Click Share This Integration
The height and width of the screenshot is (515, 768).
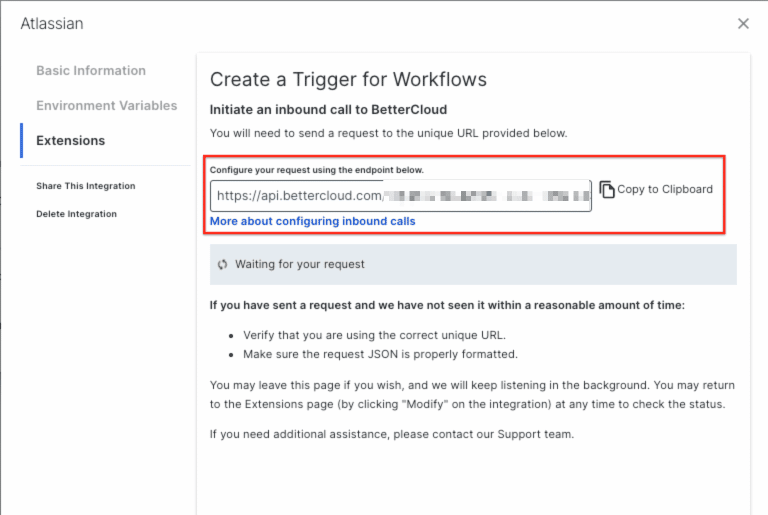[86, 186]
